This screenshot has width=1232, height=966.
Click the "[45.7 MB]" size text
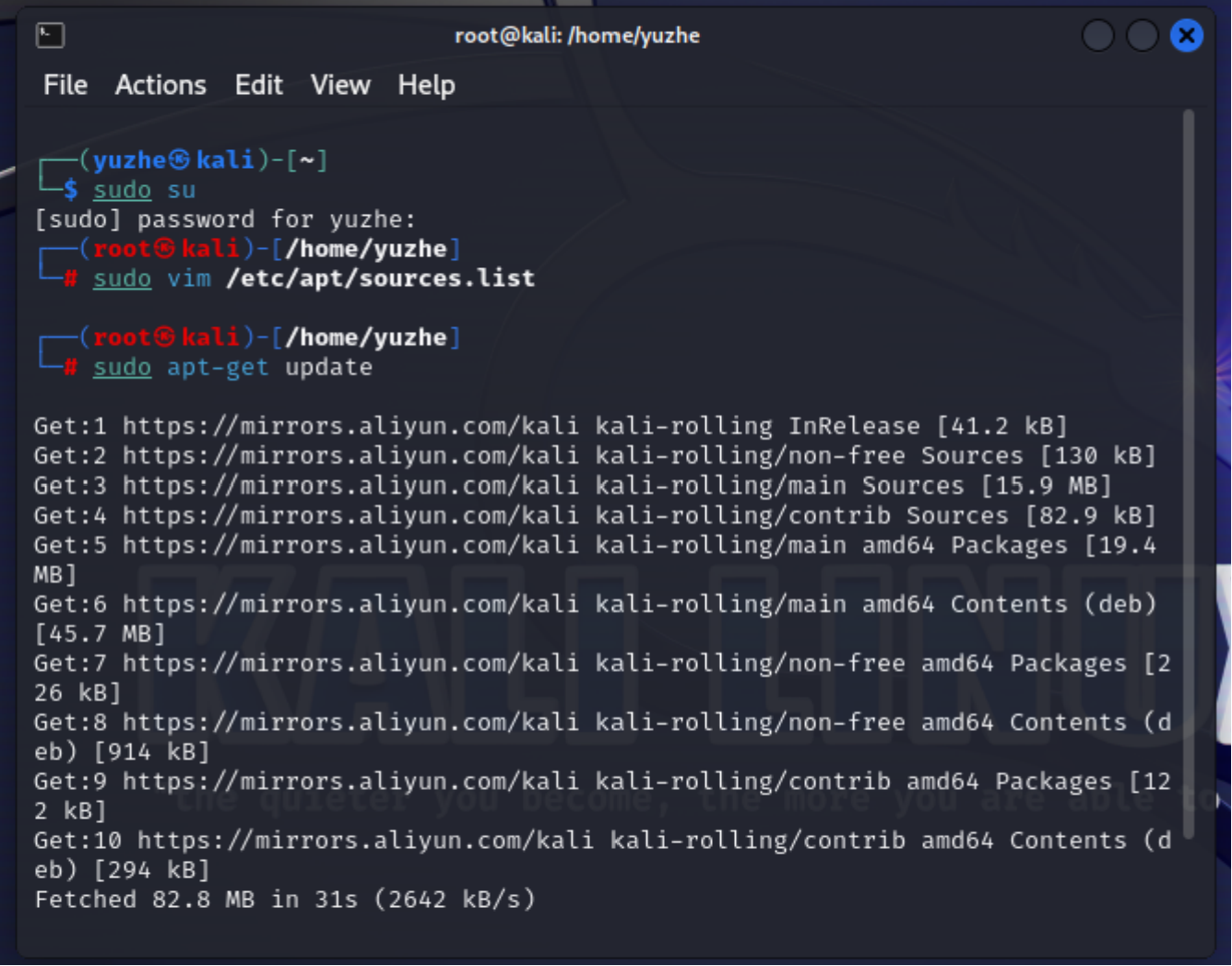point(100,633)
